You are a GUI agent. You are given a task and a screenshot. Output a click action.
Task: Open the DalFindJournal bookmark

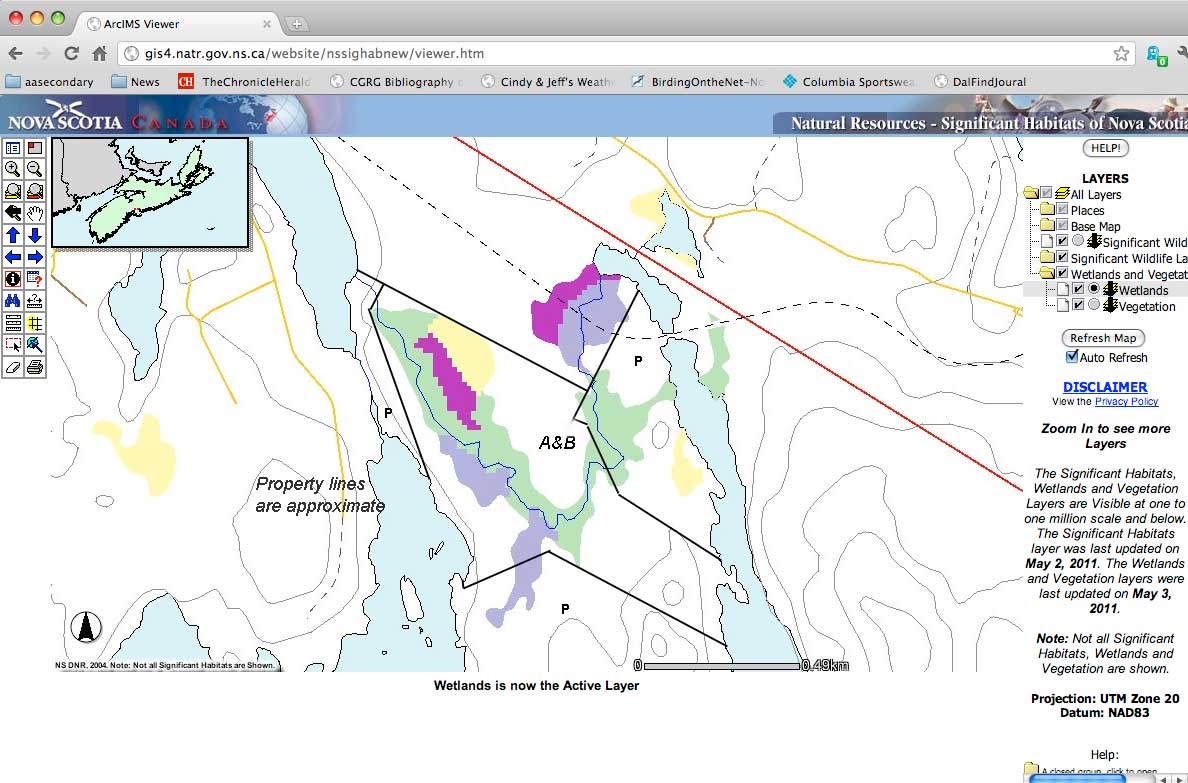pos(980,81)
